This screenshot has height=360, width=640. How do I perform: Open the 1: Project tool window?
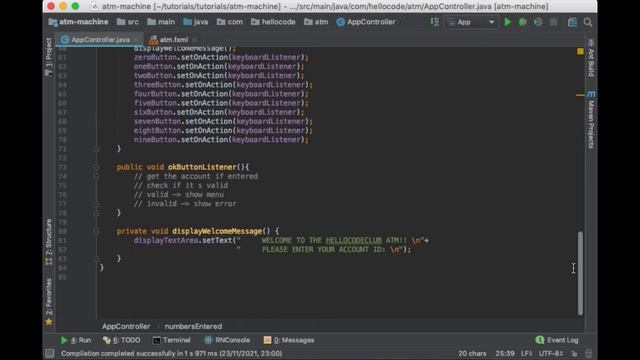coord(49,57)
